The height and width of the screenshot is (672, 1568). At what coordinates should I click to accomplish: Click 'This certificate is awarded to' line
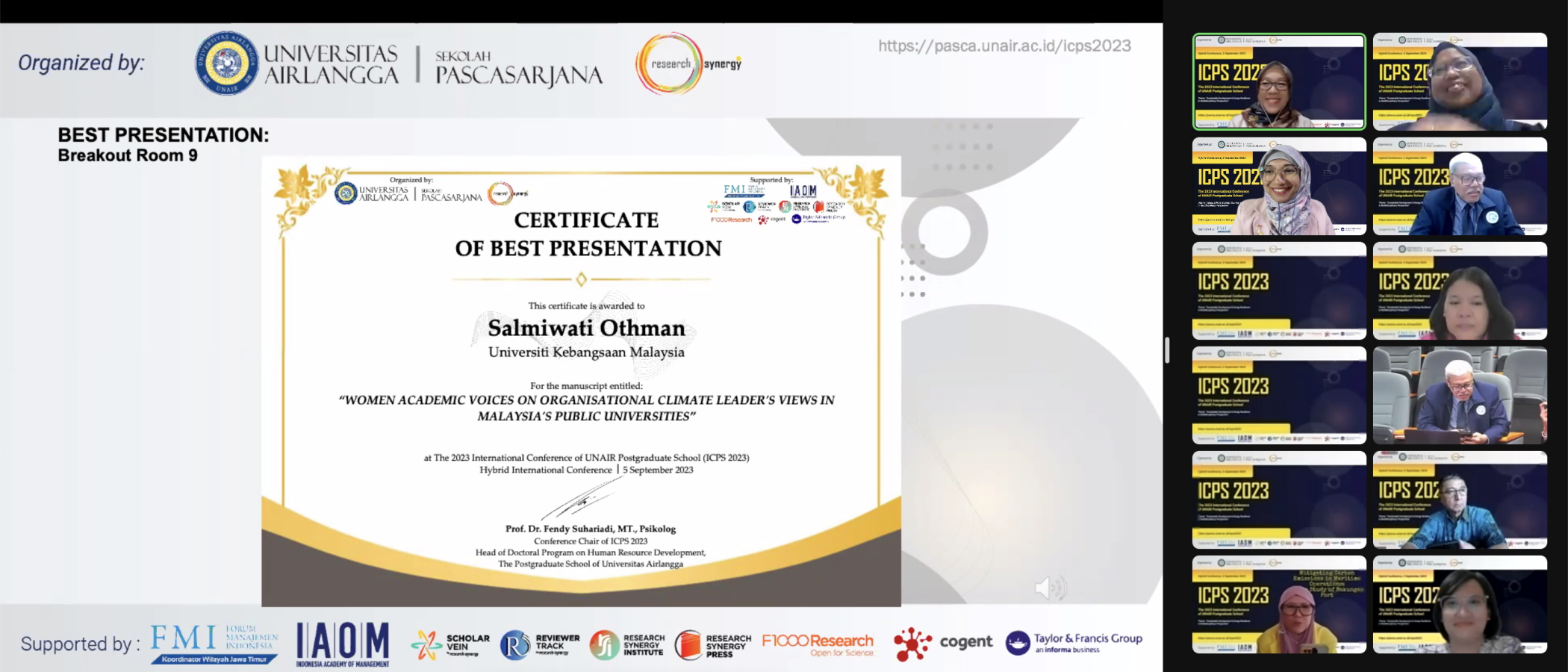click(586, 305)
